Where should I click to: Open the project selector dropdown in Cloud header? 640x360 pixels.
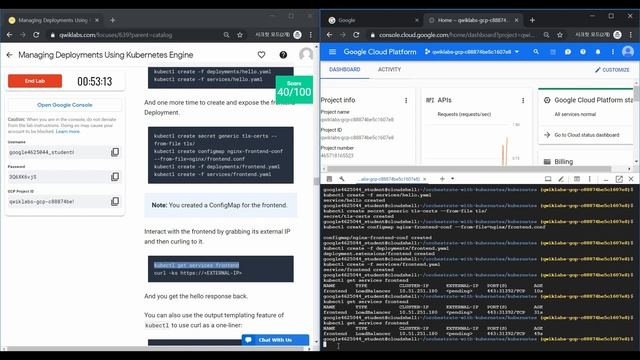471,52
